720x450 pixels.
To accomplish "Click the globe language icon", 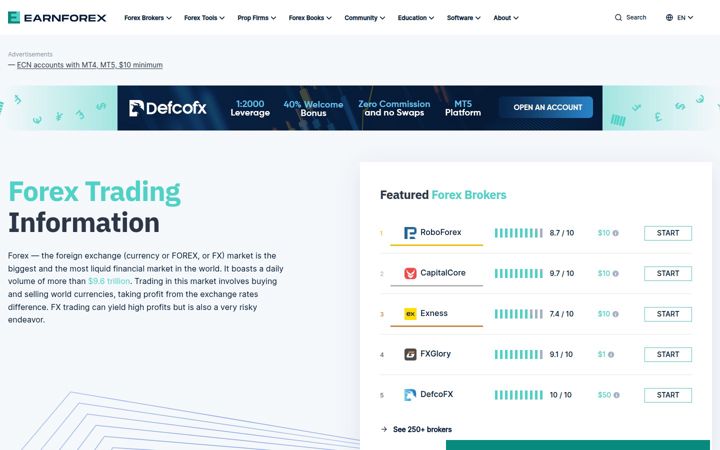I will (669, 17).
